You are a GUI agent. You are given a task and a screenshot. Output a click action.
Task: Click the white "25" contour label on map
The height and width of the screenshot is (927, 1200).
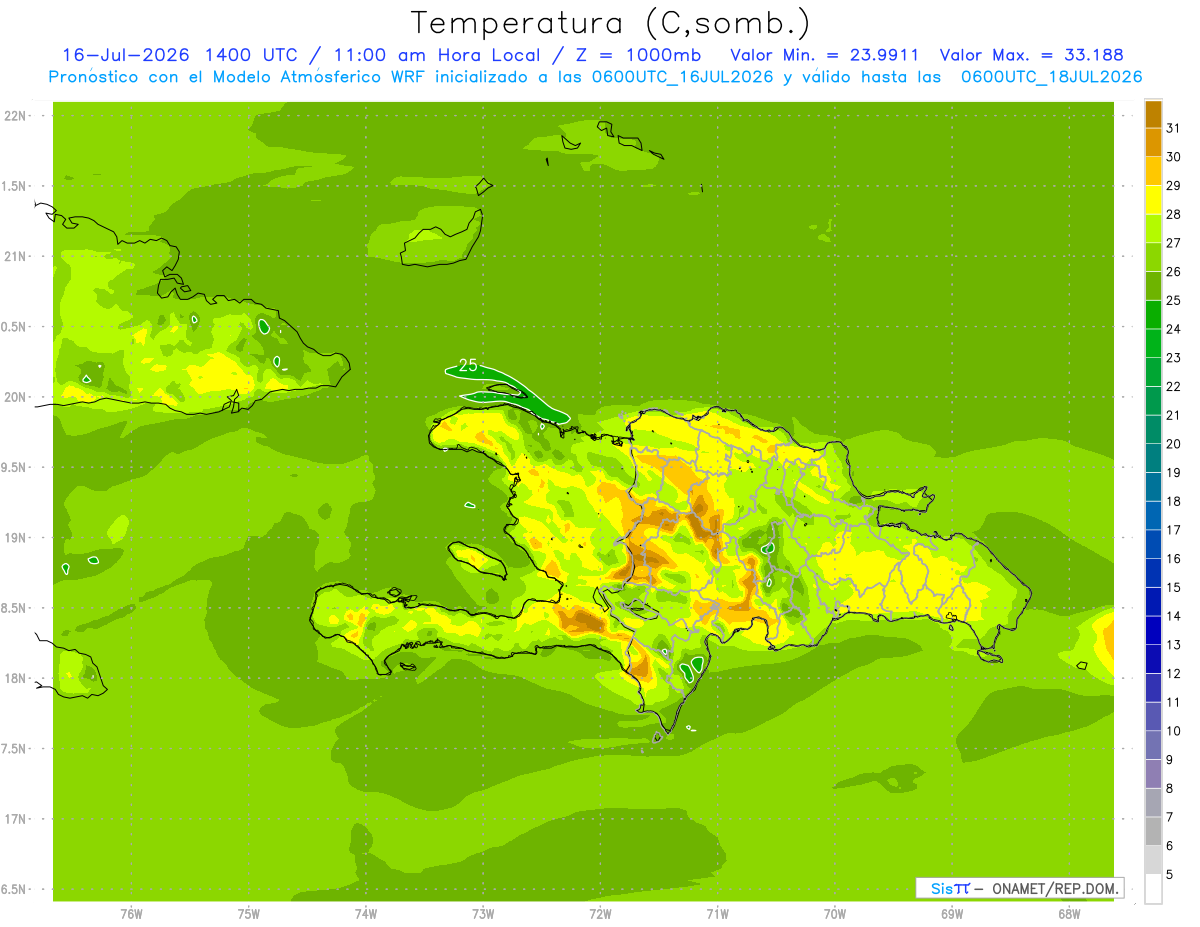[468, 365]
